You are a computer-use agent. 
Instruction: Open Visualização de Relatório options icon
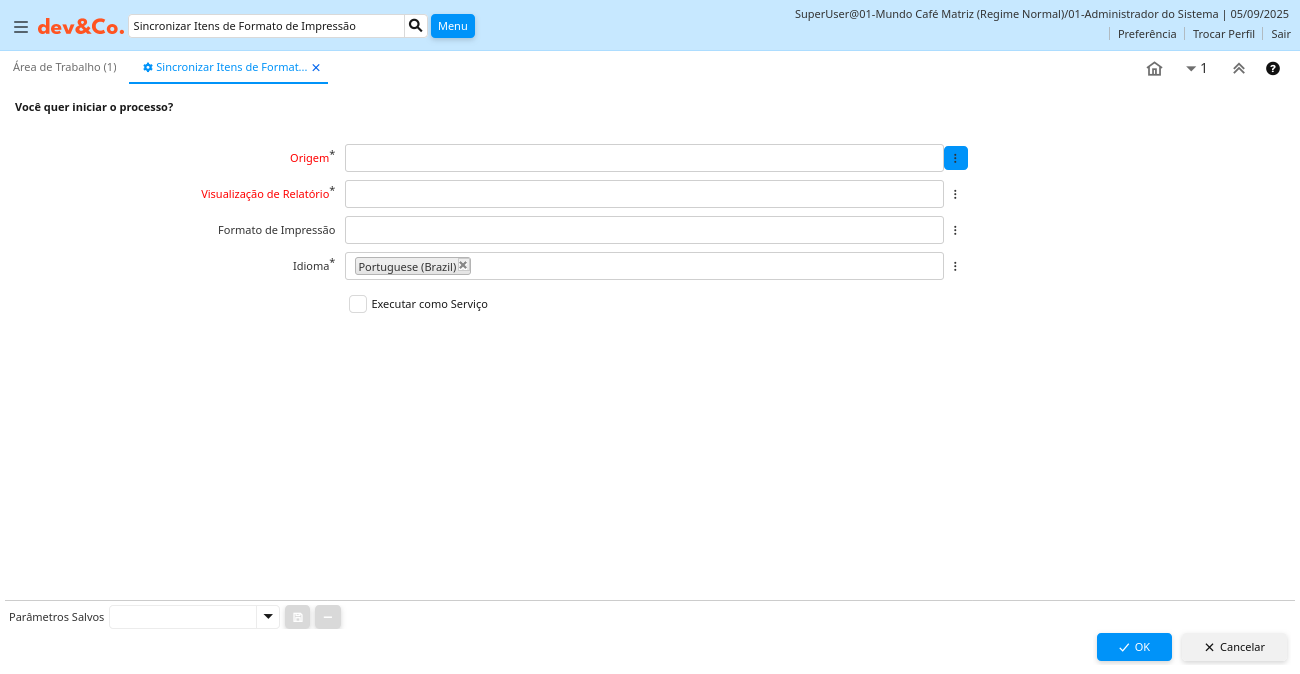[955, 194]
